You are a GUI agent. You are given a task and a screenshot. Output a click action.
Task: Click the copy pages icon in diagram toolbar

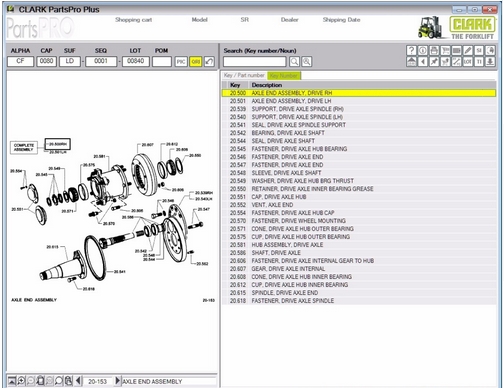coord(68,381)
